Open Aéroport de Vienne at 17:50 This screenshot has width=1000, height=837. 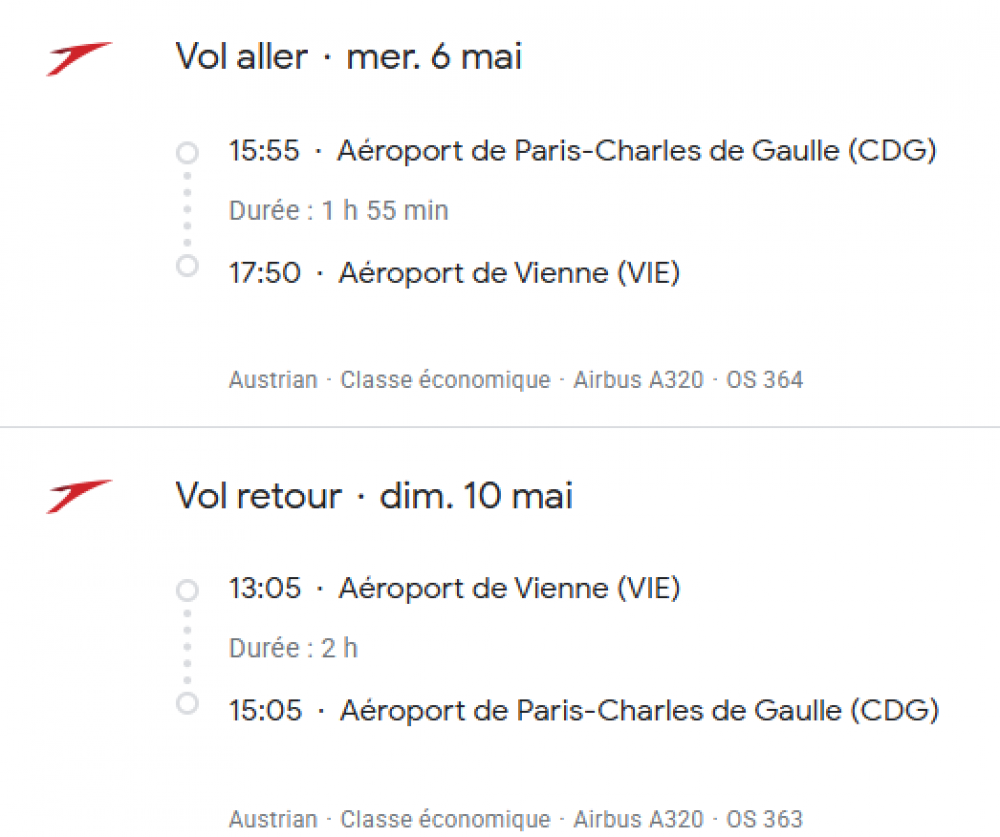coord(509,273)
